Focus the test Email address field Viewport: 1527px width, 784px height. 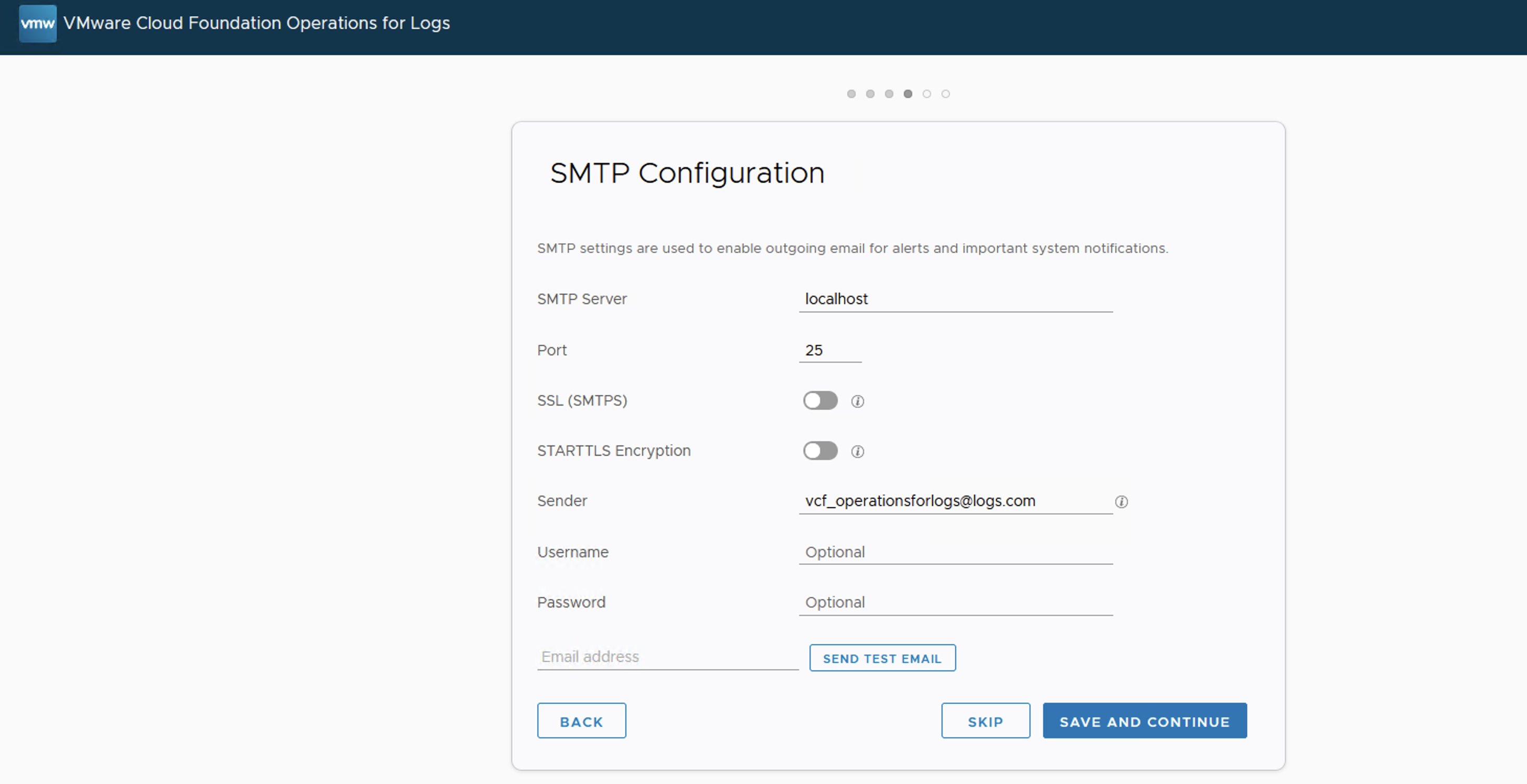(x=667, y=657)
